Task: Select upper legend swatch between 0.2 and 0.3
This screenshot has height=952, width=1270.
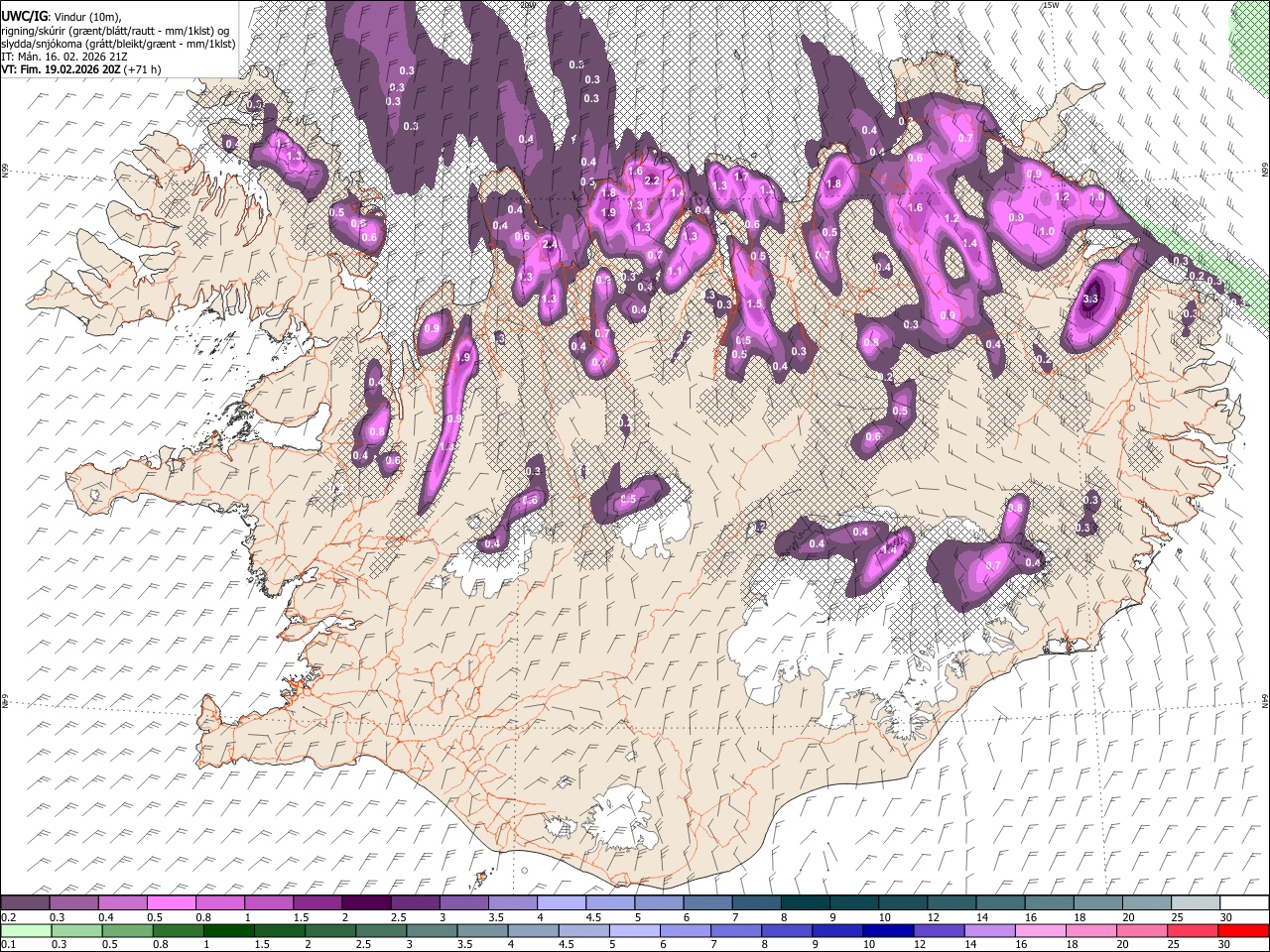Action: [25, 902]
